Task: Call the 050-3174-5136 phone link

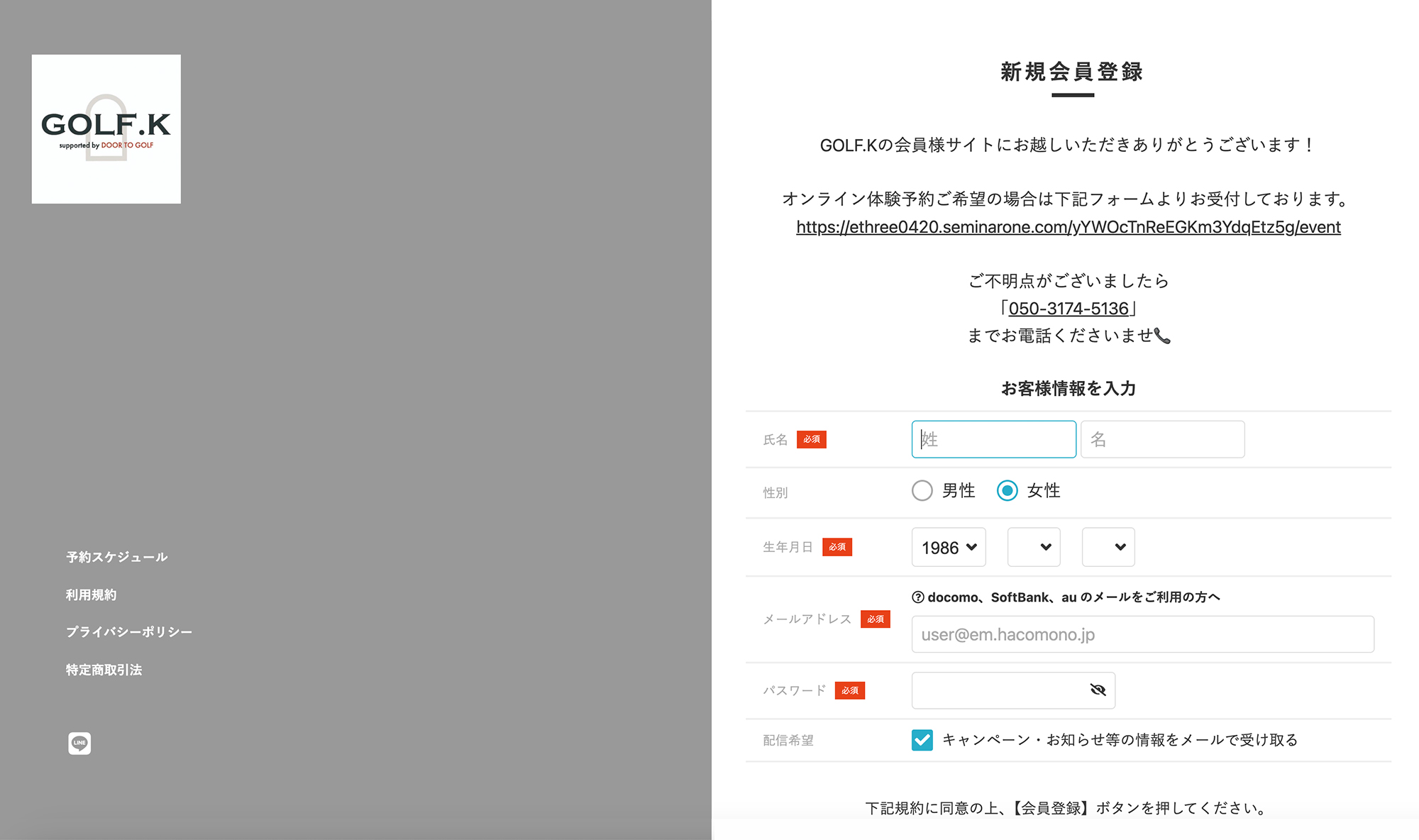Action: 1068,308
